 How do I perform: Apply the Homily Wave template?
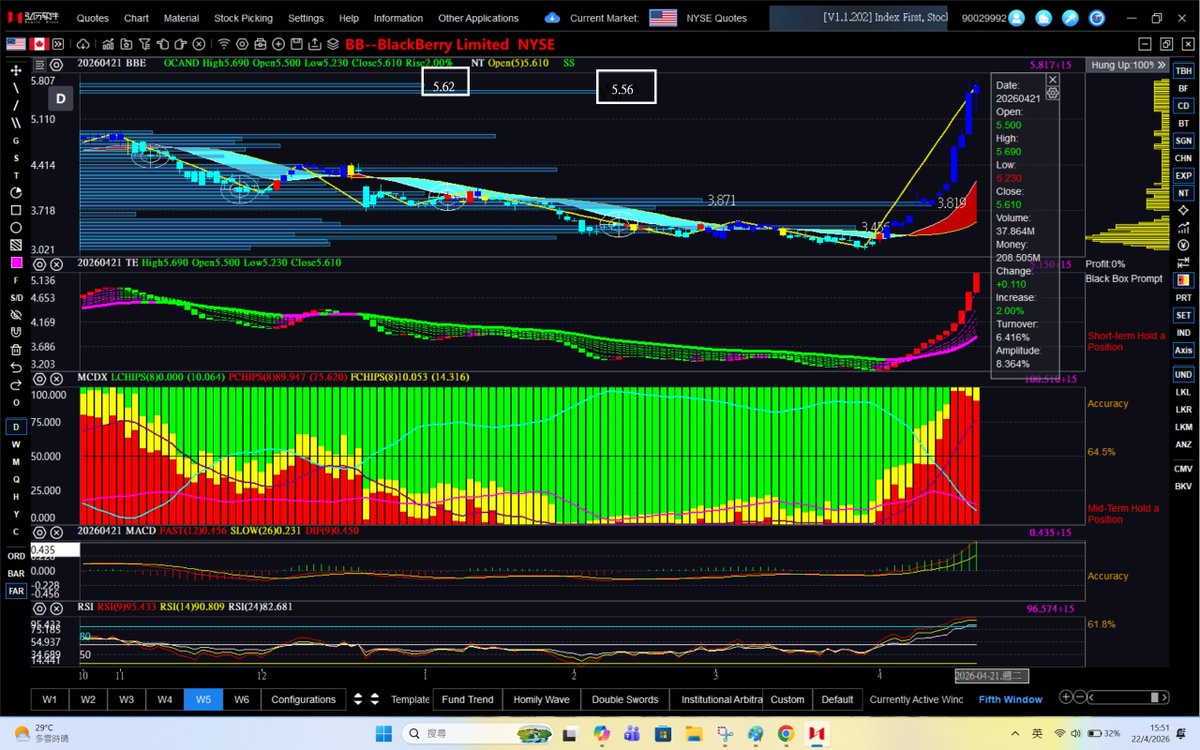[x=541, y=699]
